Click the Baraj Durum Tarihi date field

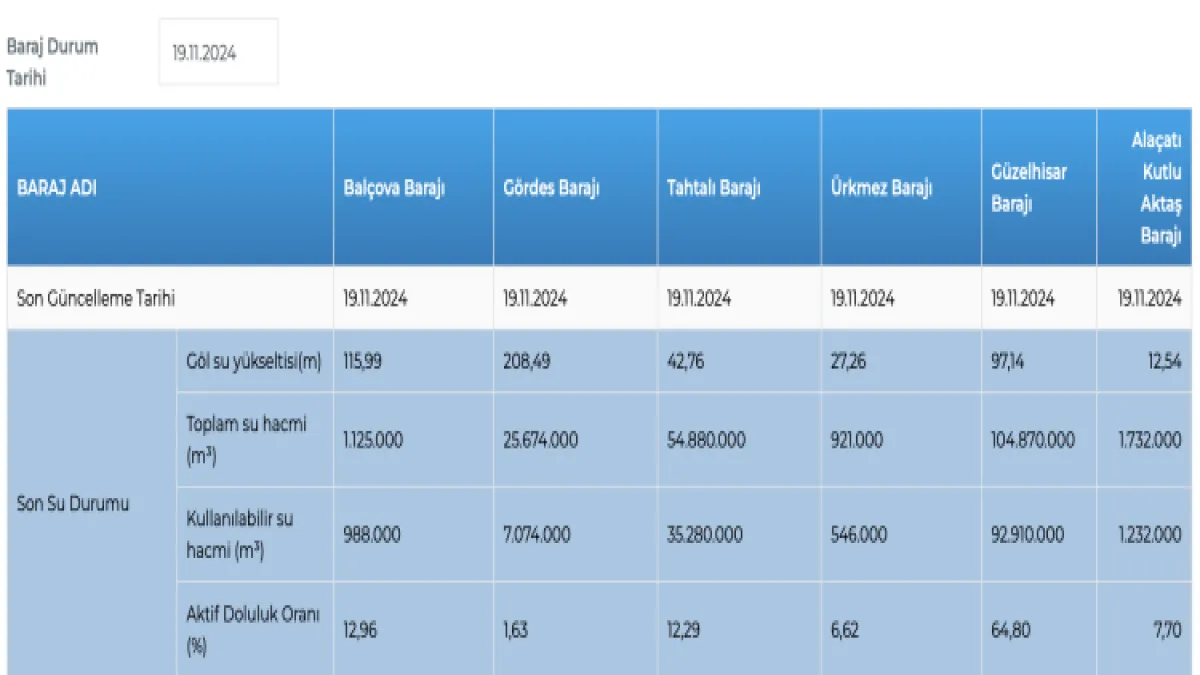[x=218, y=54]
